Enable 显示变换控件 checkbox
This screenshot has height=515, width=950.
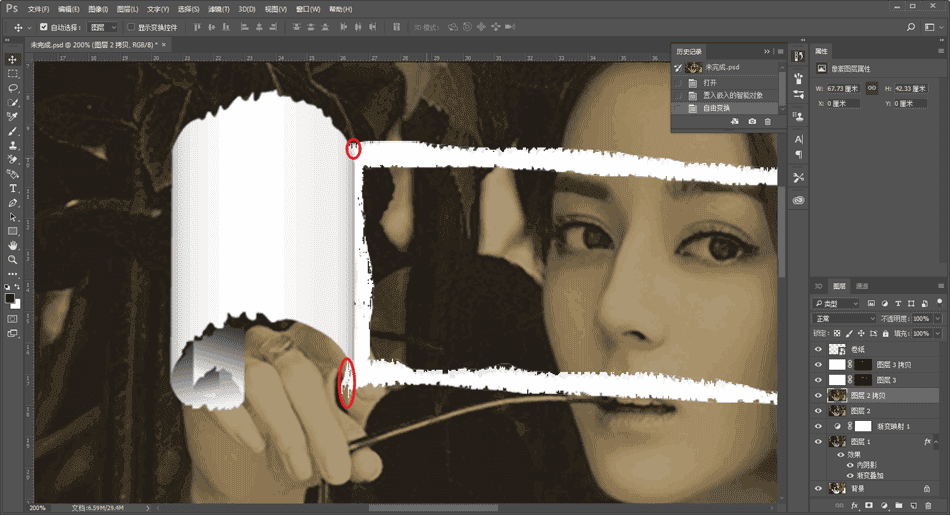[x=131, y=27]
